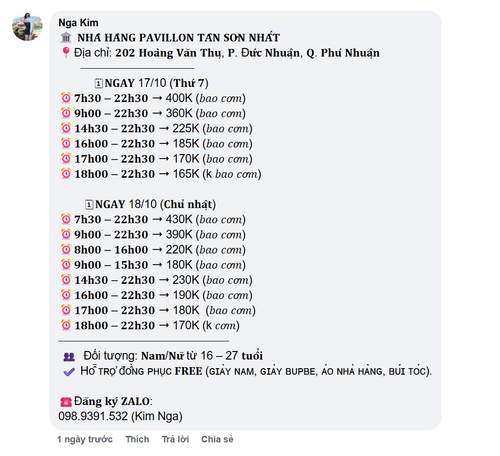Screen dimensions: 500x456
Task: Like the comment with Thích
Action: coord(137,439)
